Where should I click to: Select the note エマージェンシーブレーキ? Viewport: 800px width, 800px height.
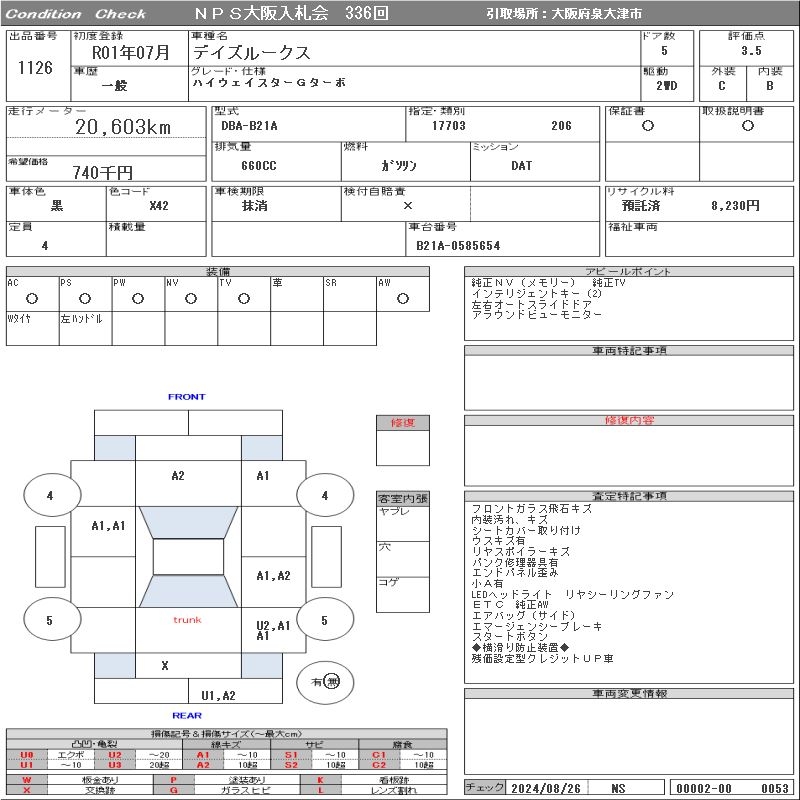537,626
